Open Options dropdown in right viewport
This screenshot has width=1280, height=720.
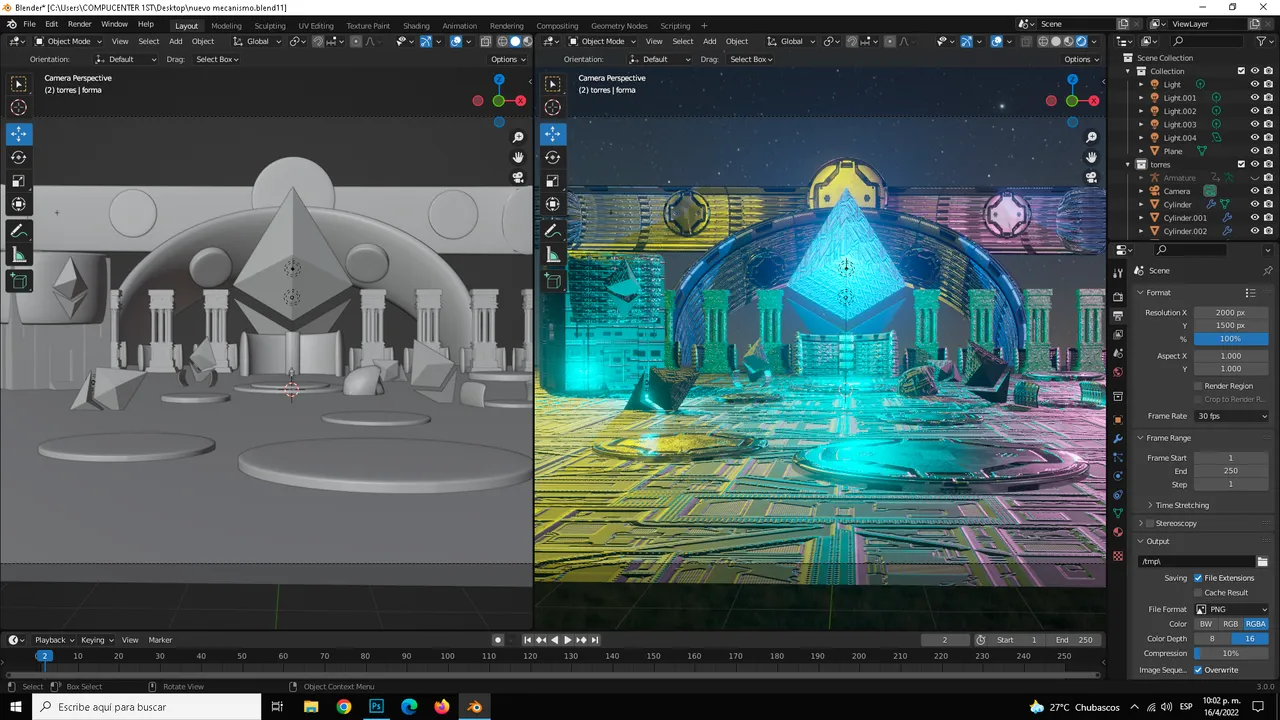[x=1080, y=59]
